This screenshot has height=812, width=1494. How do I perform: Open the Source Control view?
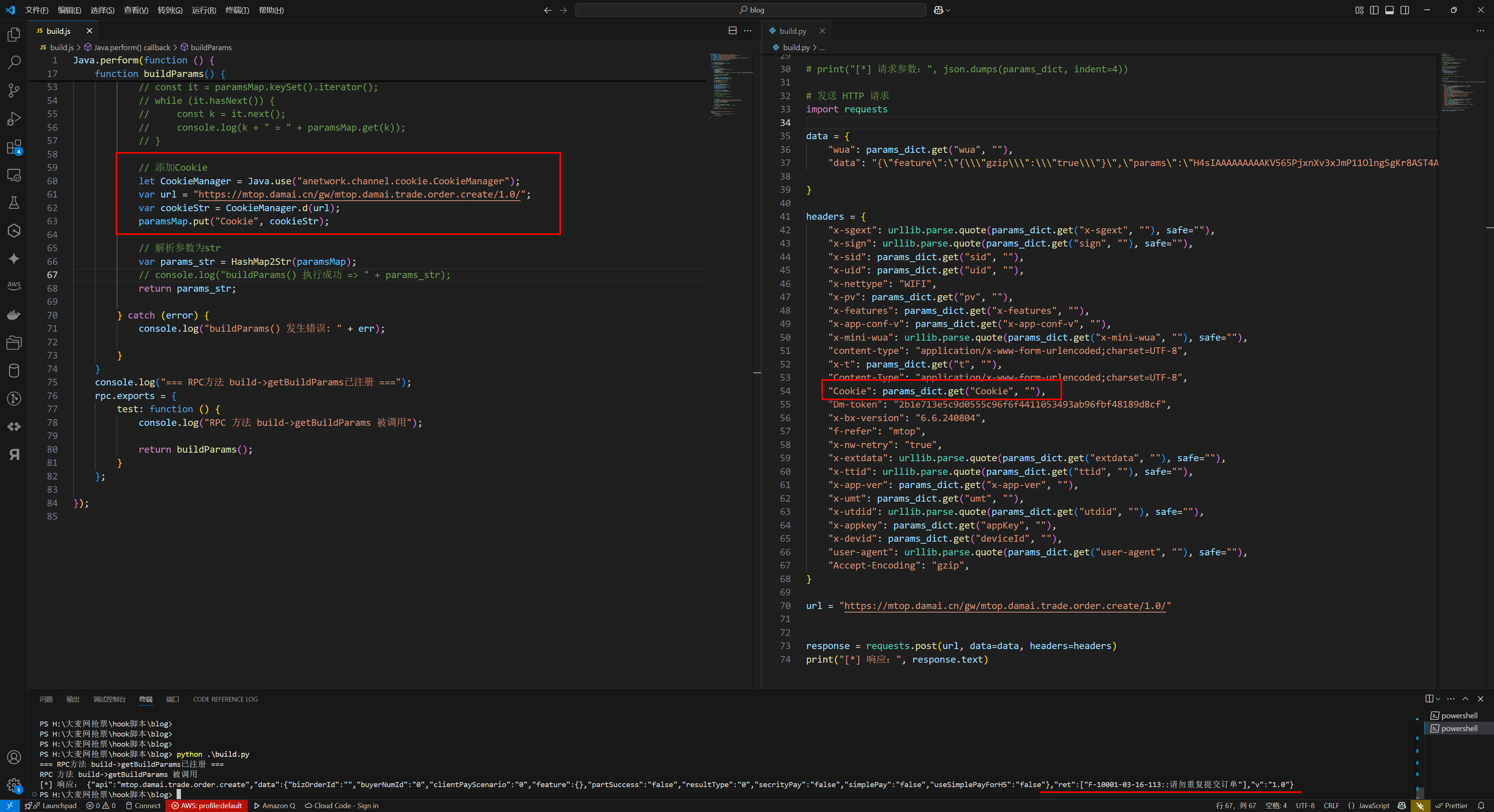14,90
